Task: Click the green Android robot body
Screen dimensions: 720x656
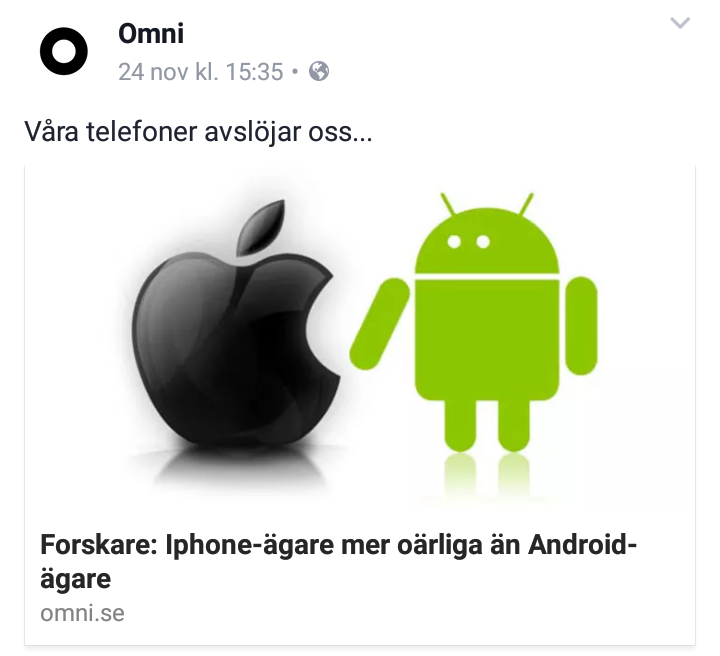Action: 487,340
